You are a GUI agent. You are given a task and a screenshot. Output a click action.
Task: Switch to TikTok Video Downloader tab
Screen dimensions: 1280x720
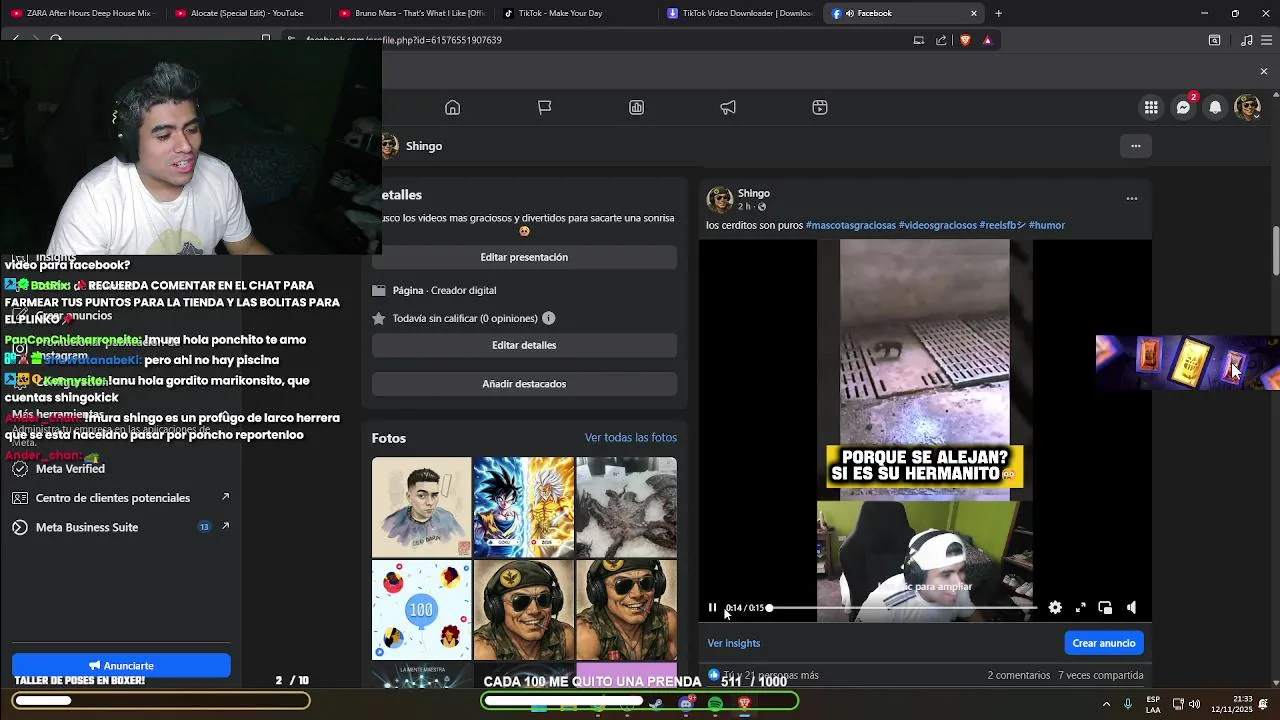(740, 13)
